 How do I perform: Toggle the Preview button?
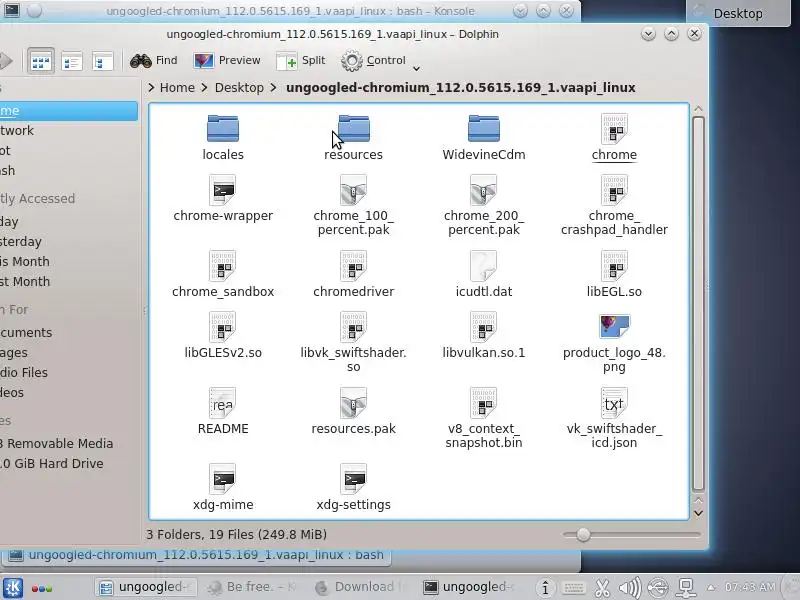pyautogui.click(x=227, y=61)
